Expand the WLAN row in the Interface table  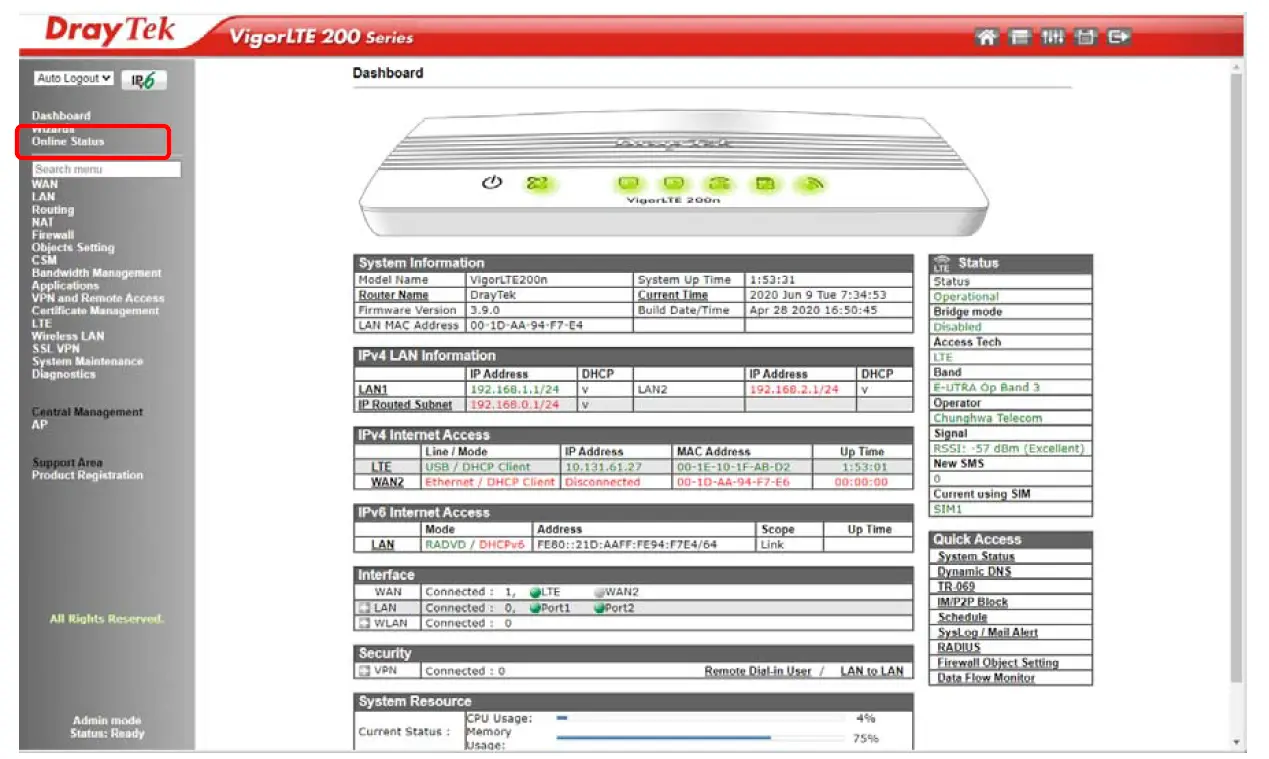click(365, 624)
